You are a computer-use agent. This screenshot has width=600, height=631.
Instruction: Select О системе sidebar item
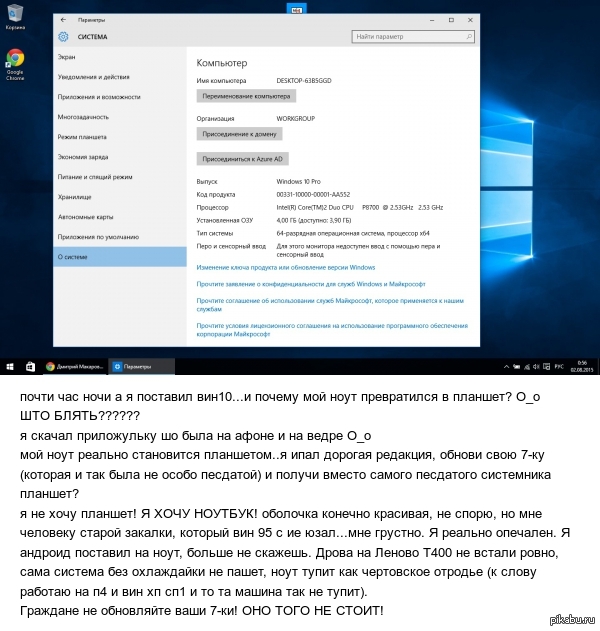click(x=120, y=257)
